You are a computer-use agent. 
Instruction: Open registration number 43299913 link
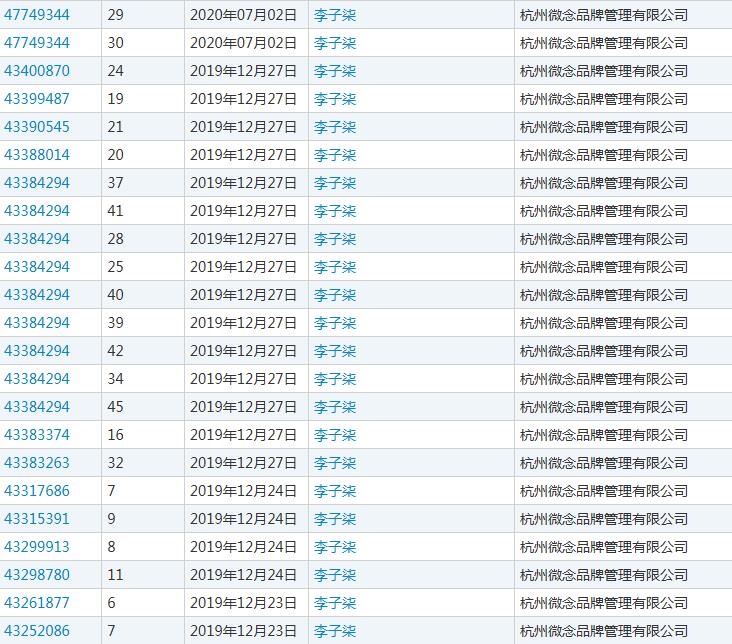pos(37,547)
